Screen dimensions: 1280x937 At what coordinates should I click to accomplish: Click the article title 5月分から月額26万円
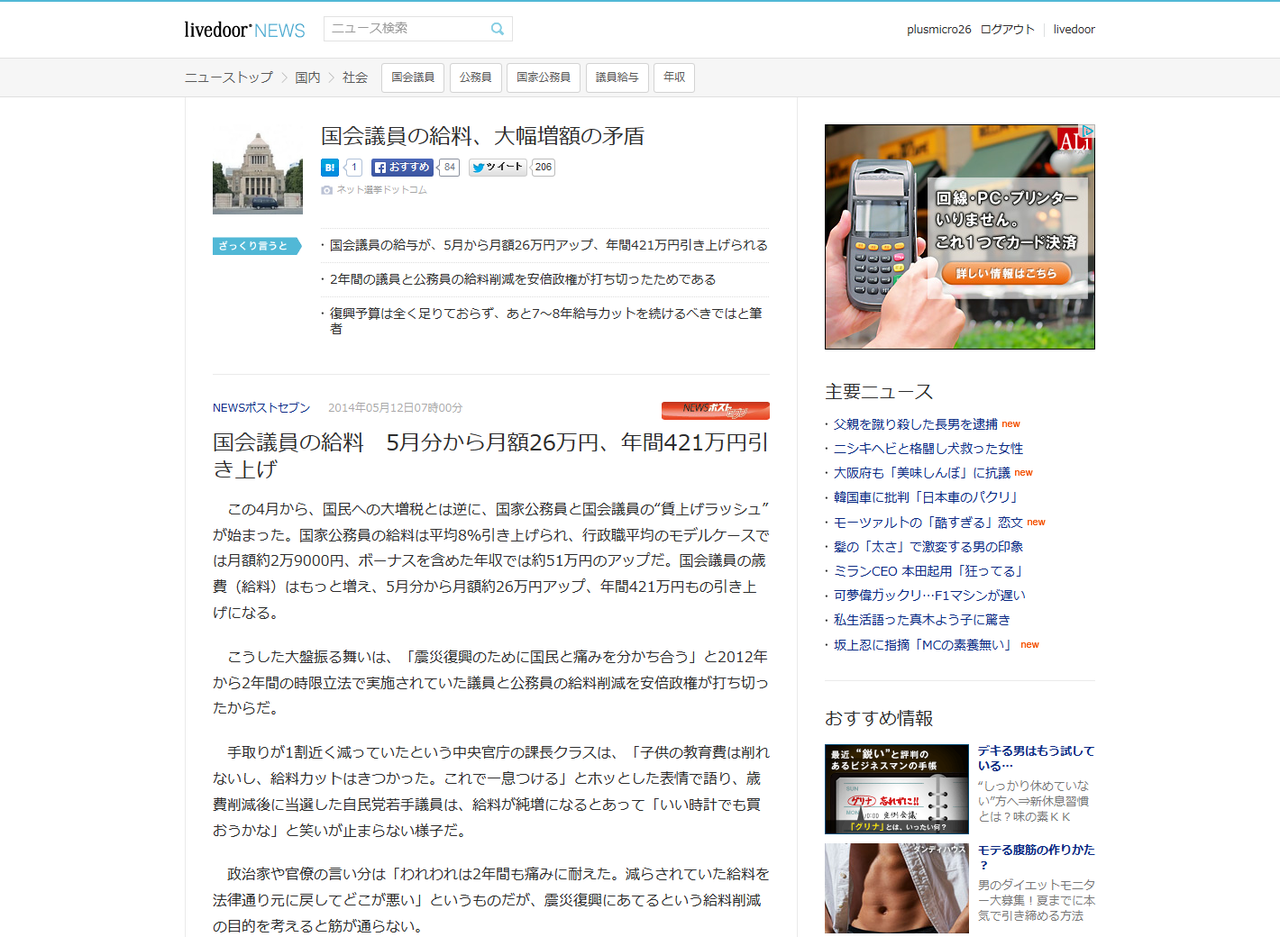[490, 455]
